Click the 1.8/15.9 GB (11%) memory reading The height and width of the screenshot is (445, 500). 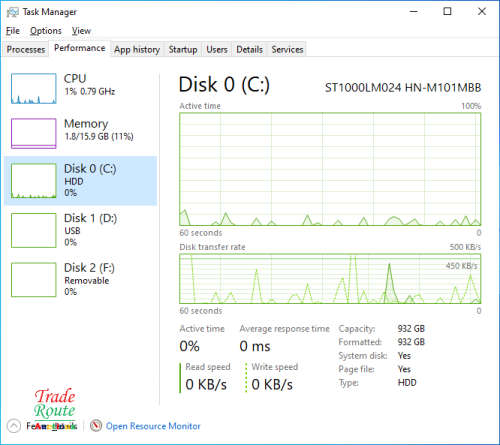99,136
